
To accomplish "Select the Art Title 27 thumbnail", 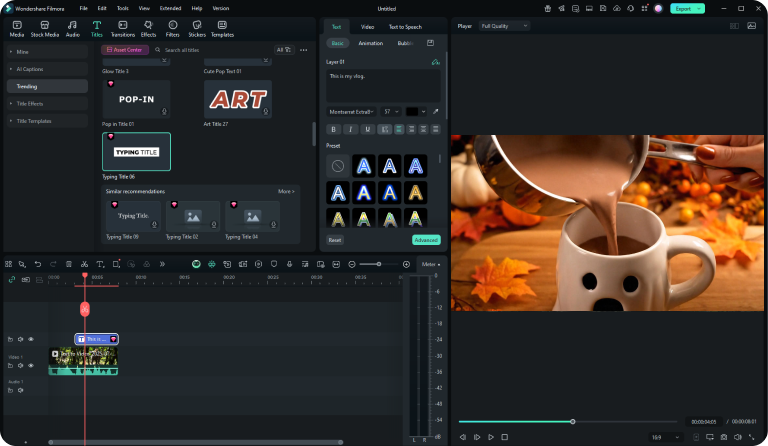I will point(238,99).
